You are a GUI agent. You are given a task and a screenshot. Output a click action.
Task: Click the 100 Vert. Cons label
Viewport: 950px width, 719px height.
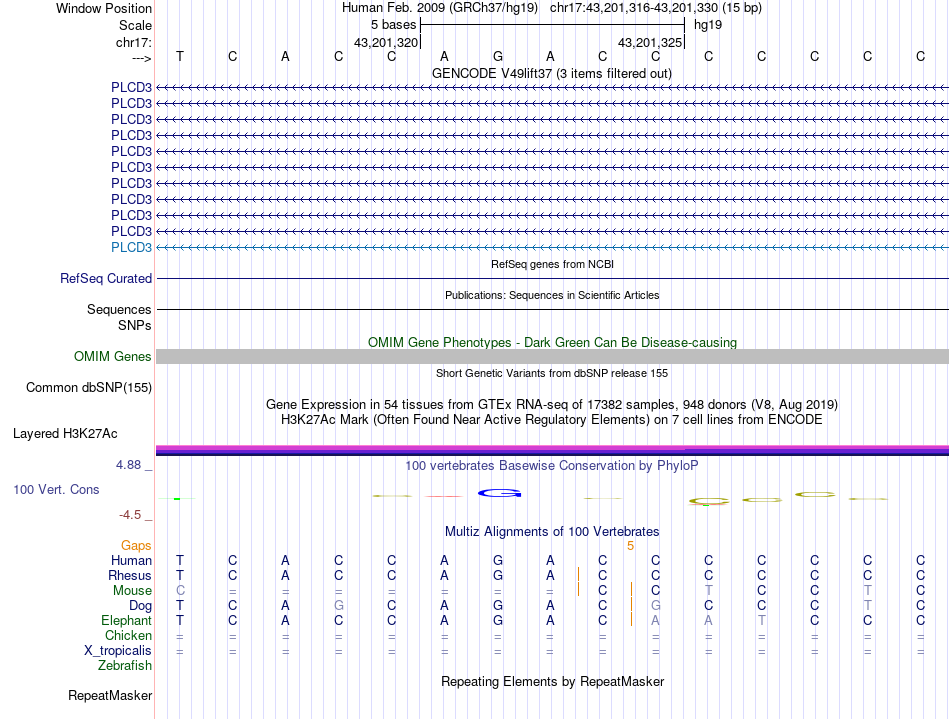(56, 489)
